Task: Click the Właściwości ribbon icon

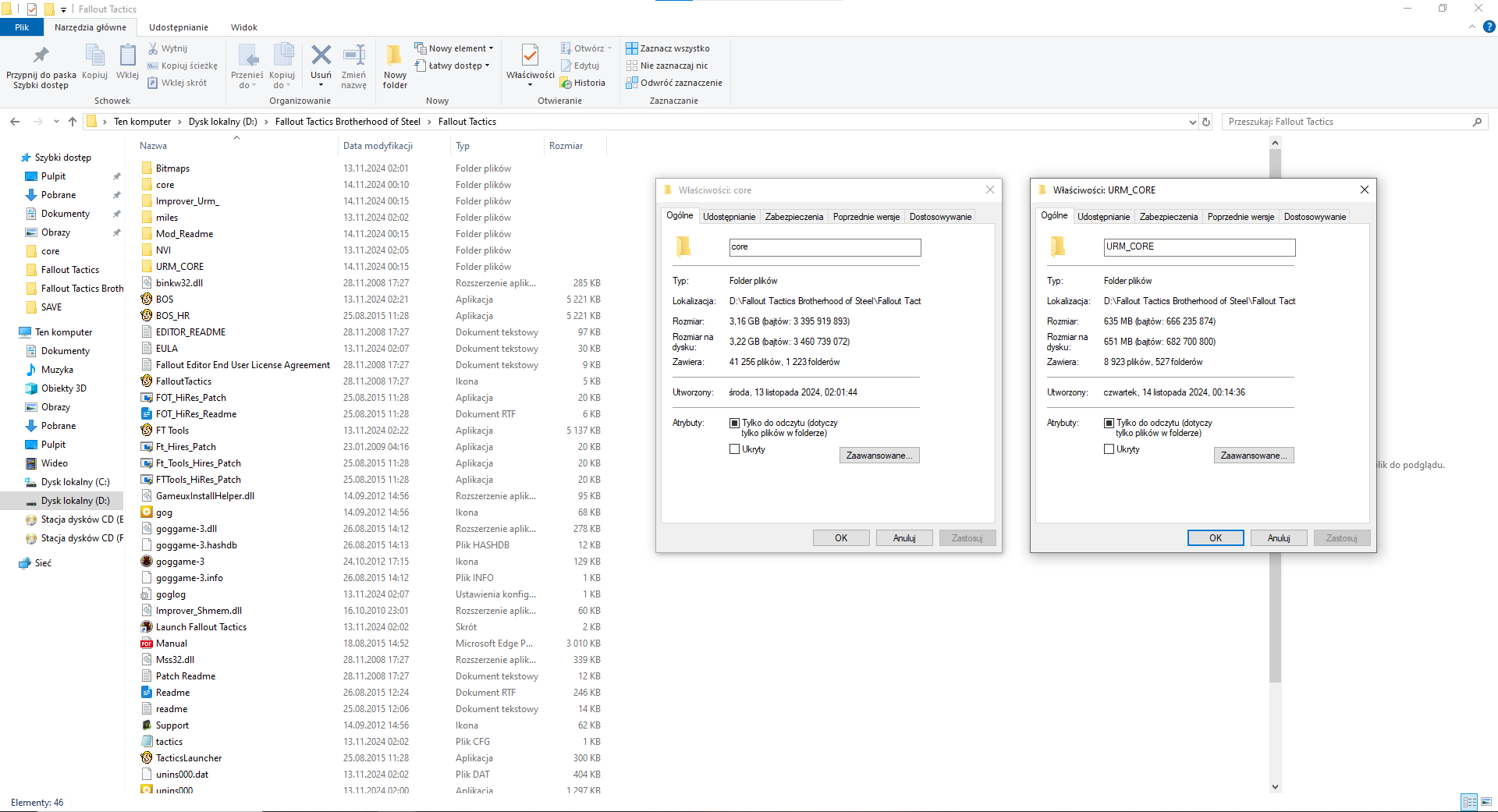Action: (x=530, y=55)
